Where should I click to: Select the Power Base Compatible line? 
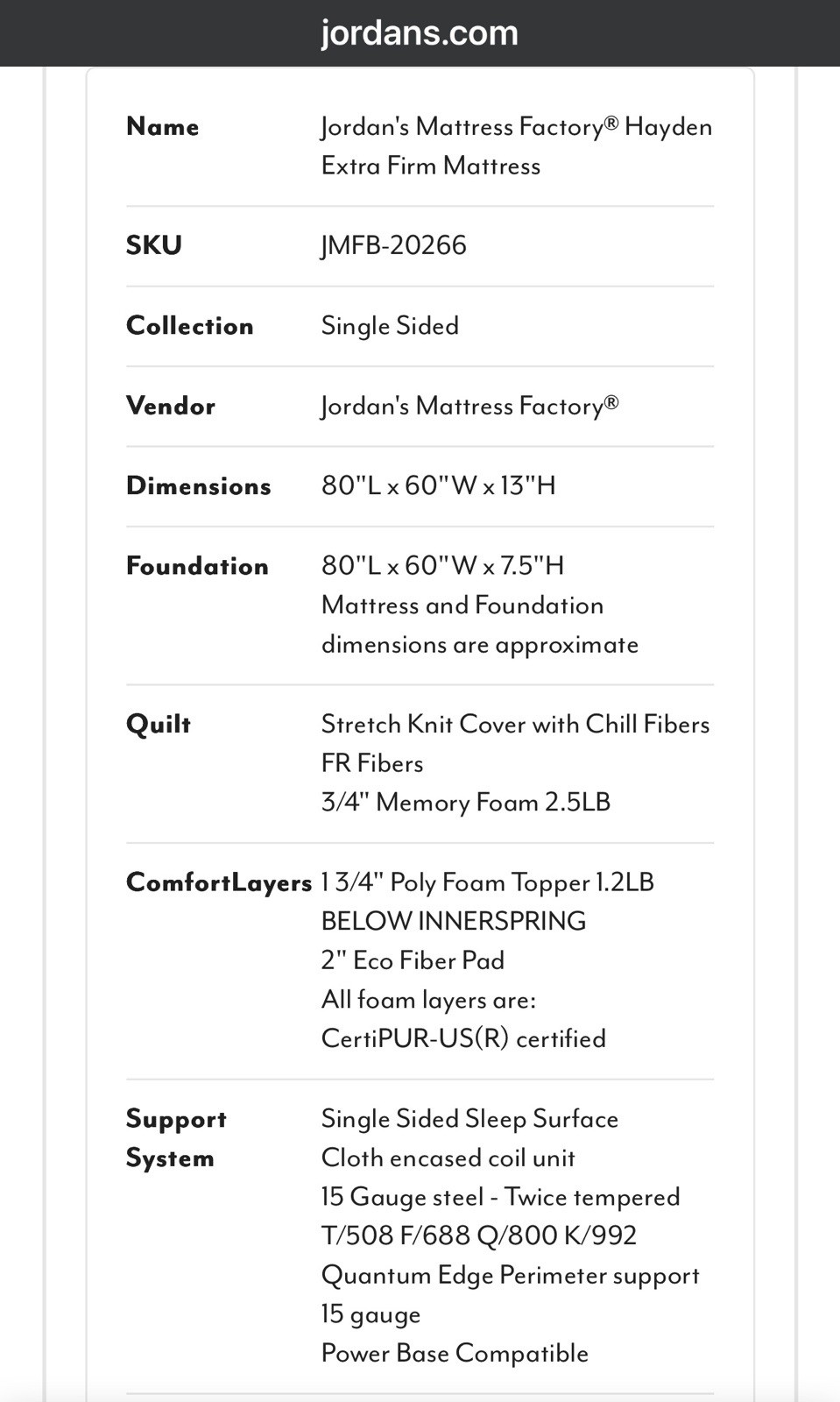tap(455, 1353)
